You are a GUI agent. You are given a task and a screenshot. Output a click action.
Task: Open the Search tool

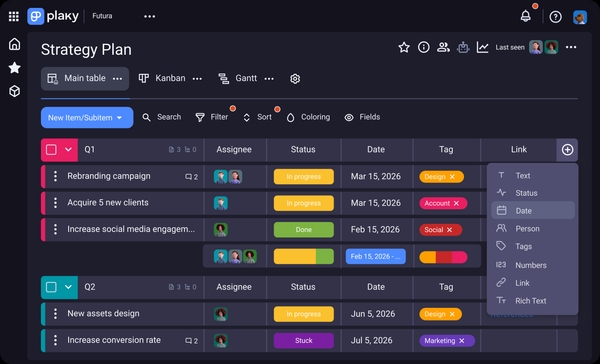point(161,117)
